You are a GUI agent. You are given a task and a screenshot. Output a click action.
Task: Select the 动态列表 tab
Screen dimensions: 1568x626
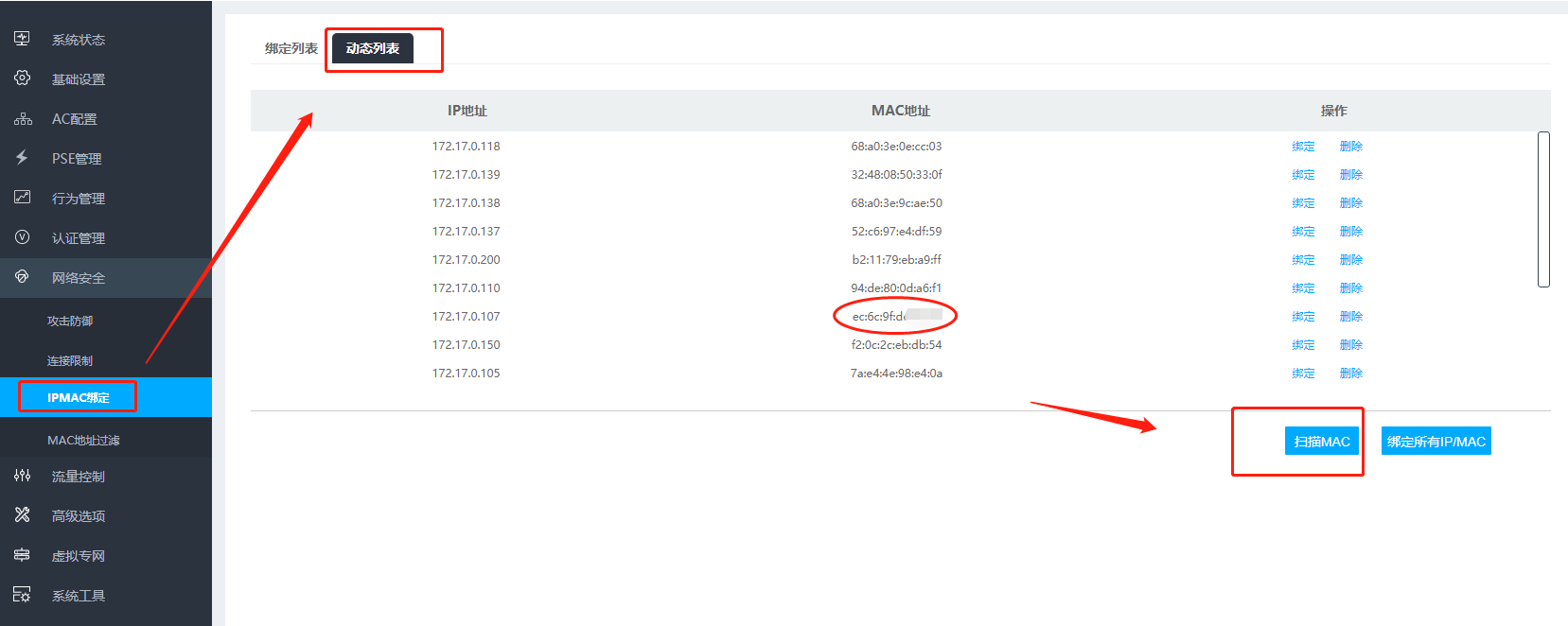(x=372, y=48)
